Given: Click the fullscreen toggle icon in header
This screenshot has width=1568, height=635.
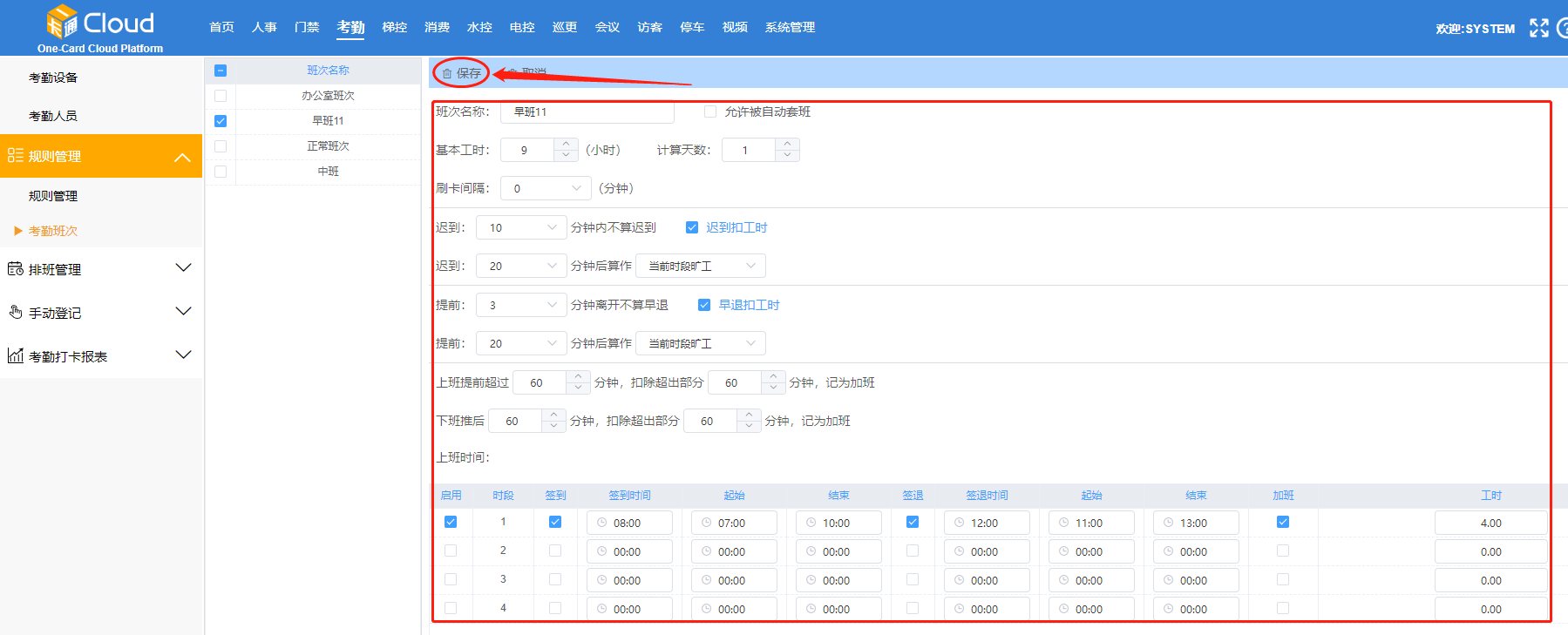Looking at the screenshot, I should pyautogui.click(x=1539, y=28).
